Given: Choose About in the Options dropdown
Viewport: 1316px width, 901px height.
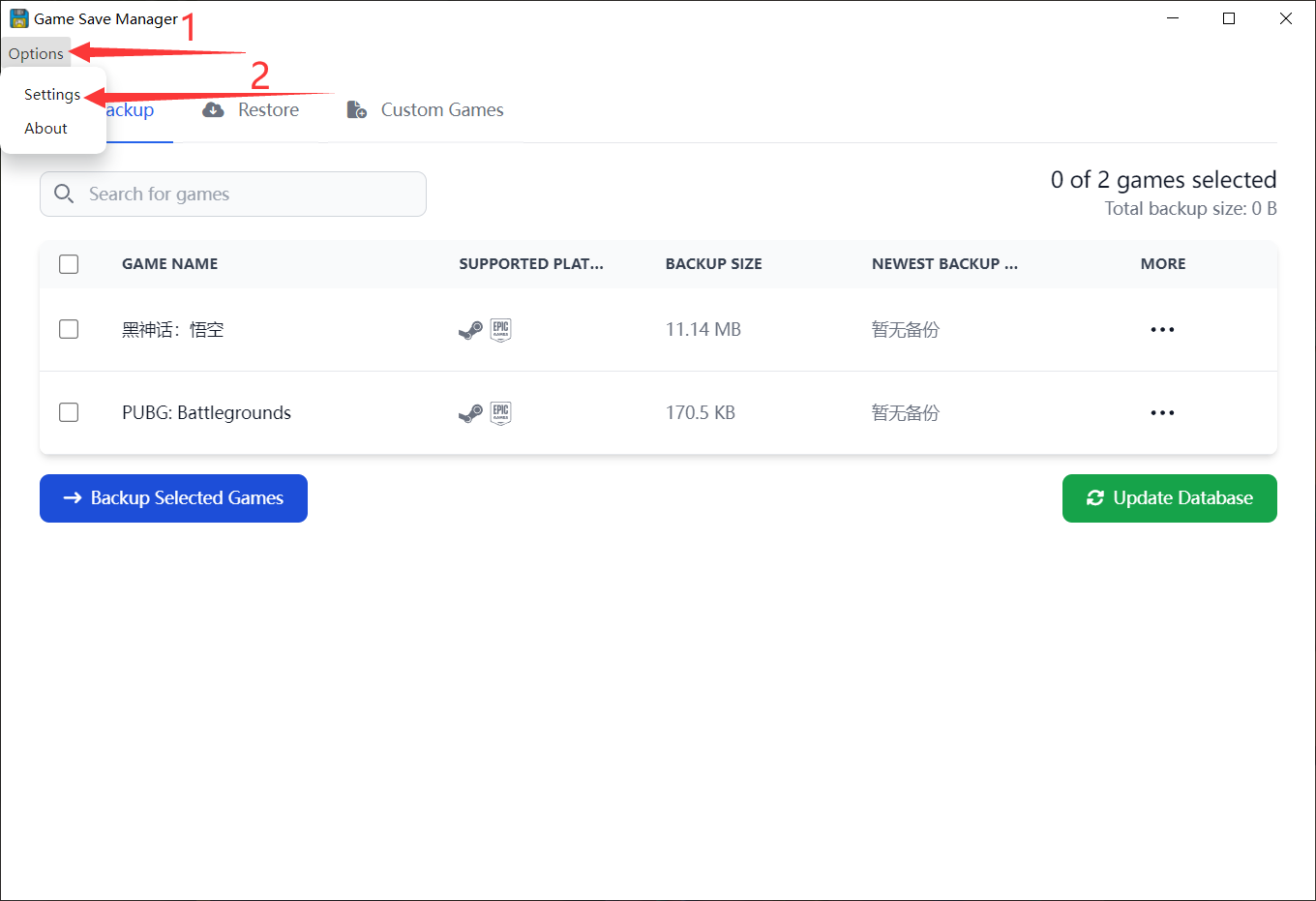Looking at the screenshot, I should pyautogui.click(x=45, y=128).
